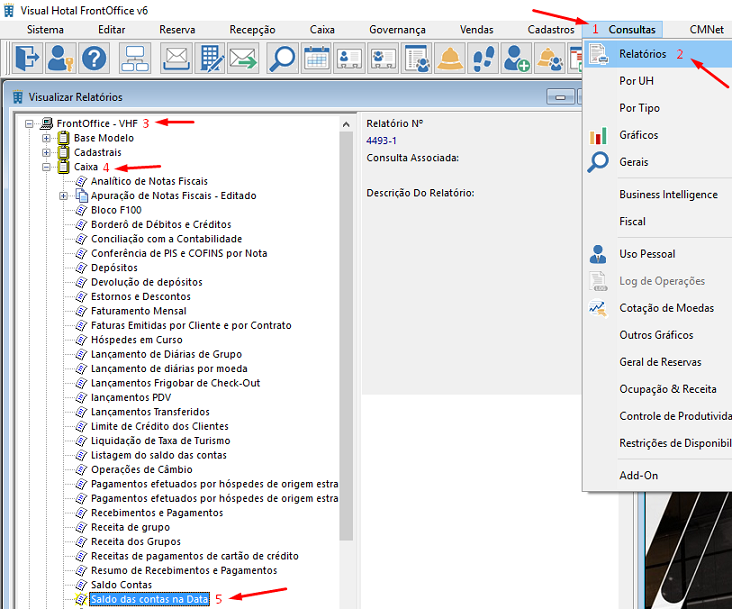Click the add user plus icon

point(517,58)
